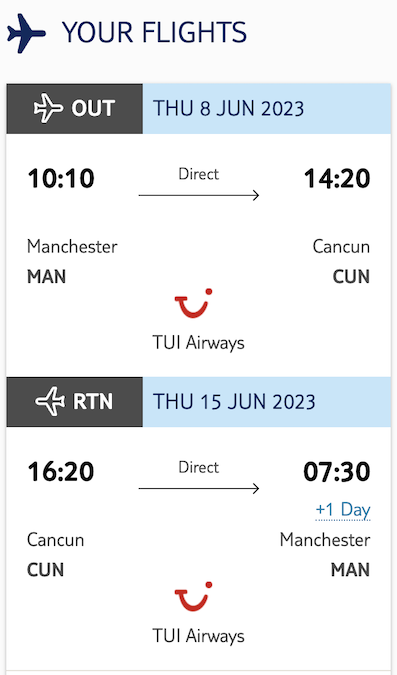Click the outbound Direct route arrow
397x675 pixels.
pos(199,195)
